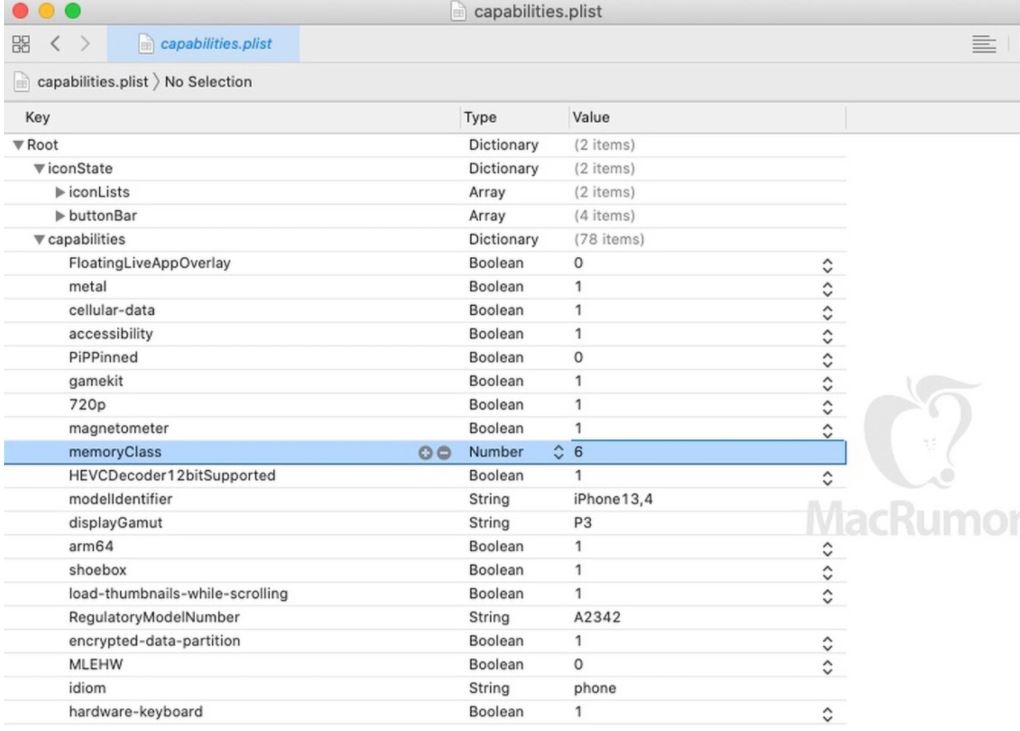Click the Key column header
Image resolution: width=1020 pixels, height=731 pixels.
pyautogui.click(x=37, y=117)
